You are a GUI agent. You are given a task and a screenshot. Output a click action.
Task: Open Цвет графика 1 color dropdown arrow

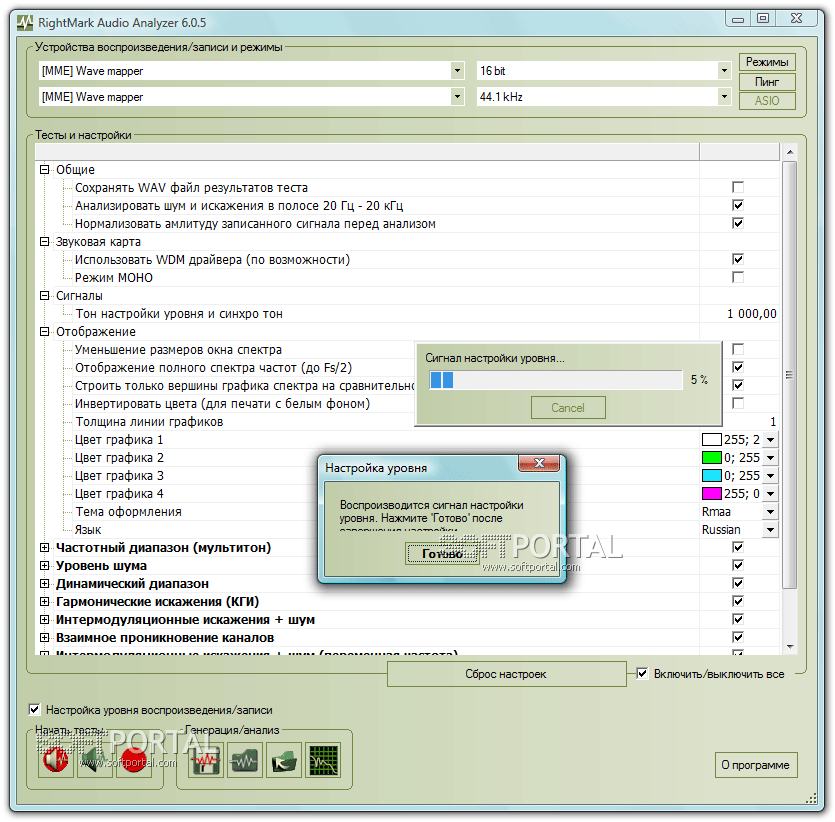point(771,440)
